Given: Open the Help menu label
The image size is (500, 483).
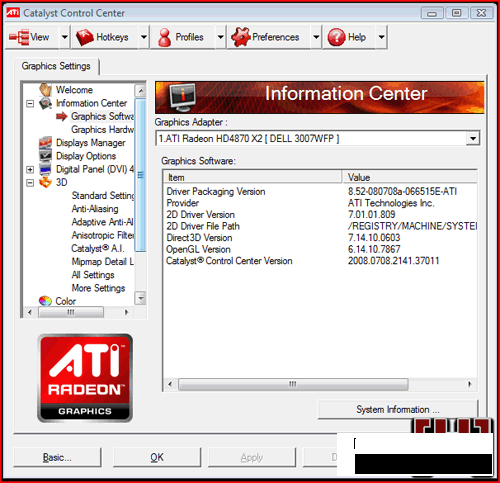Looking at the screenshot, I should [357, 37].
